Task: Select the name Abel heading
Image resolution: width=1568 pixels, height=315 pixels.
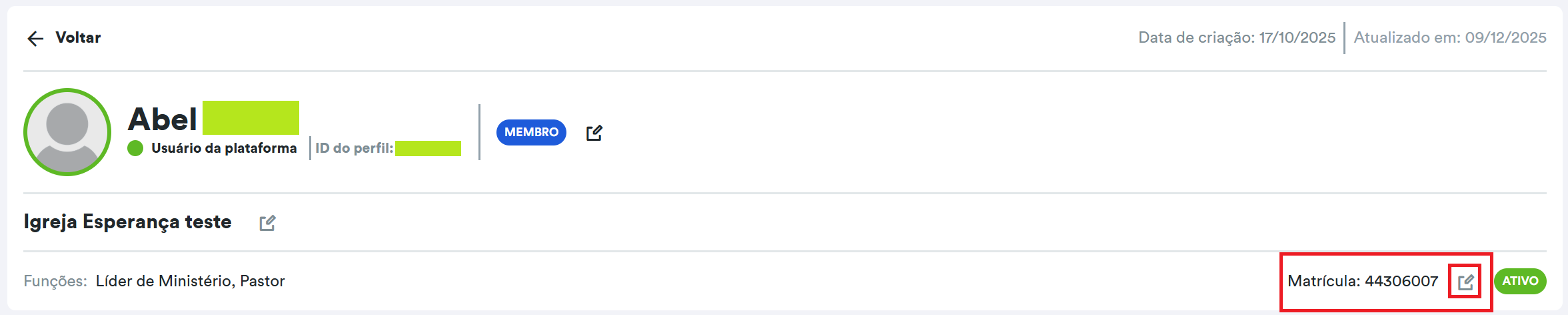Action: [163, 119]
